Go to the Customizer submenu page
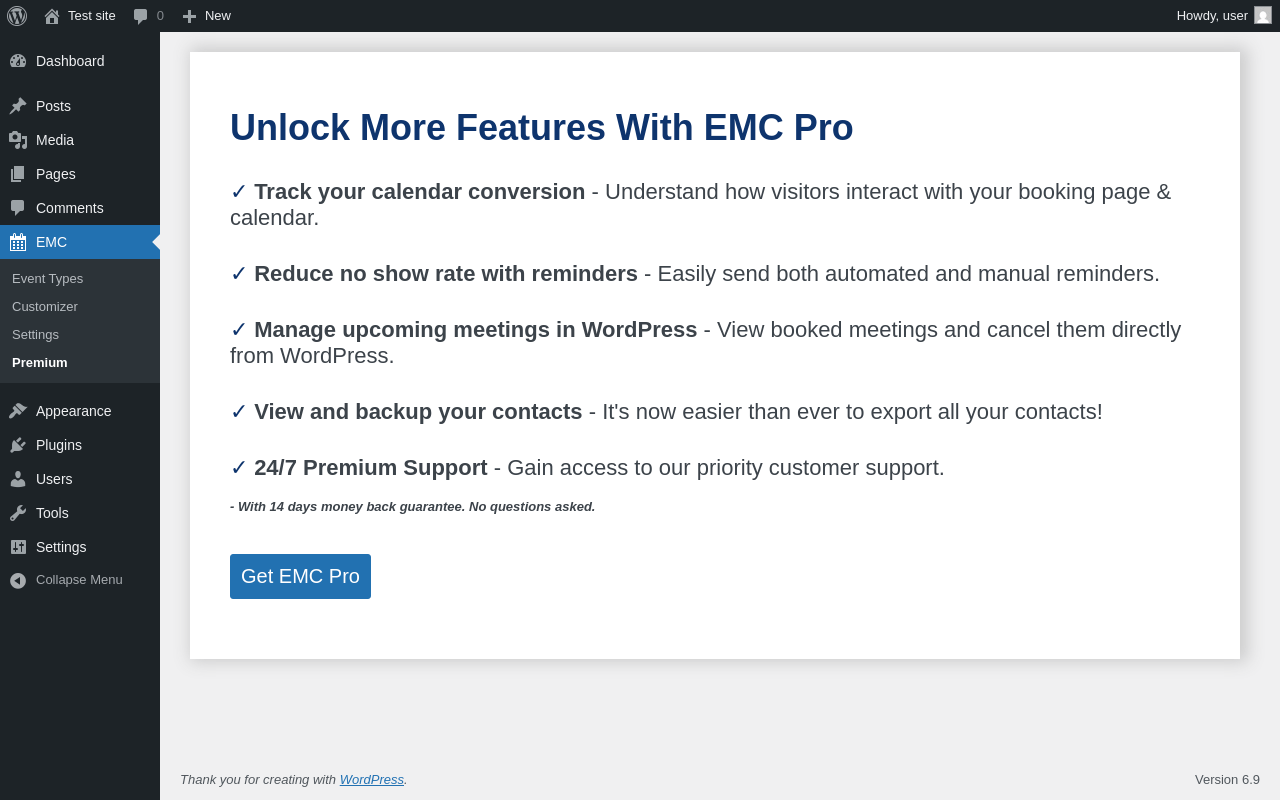 (45, 307)
